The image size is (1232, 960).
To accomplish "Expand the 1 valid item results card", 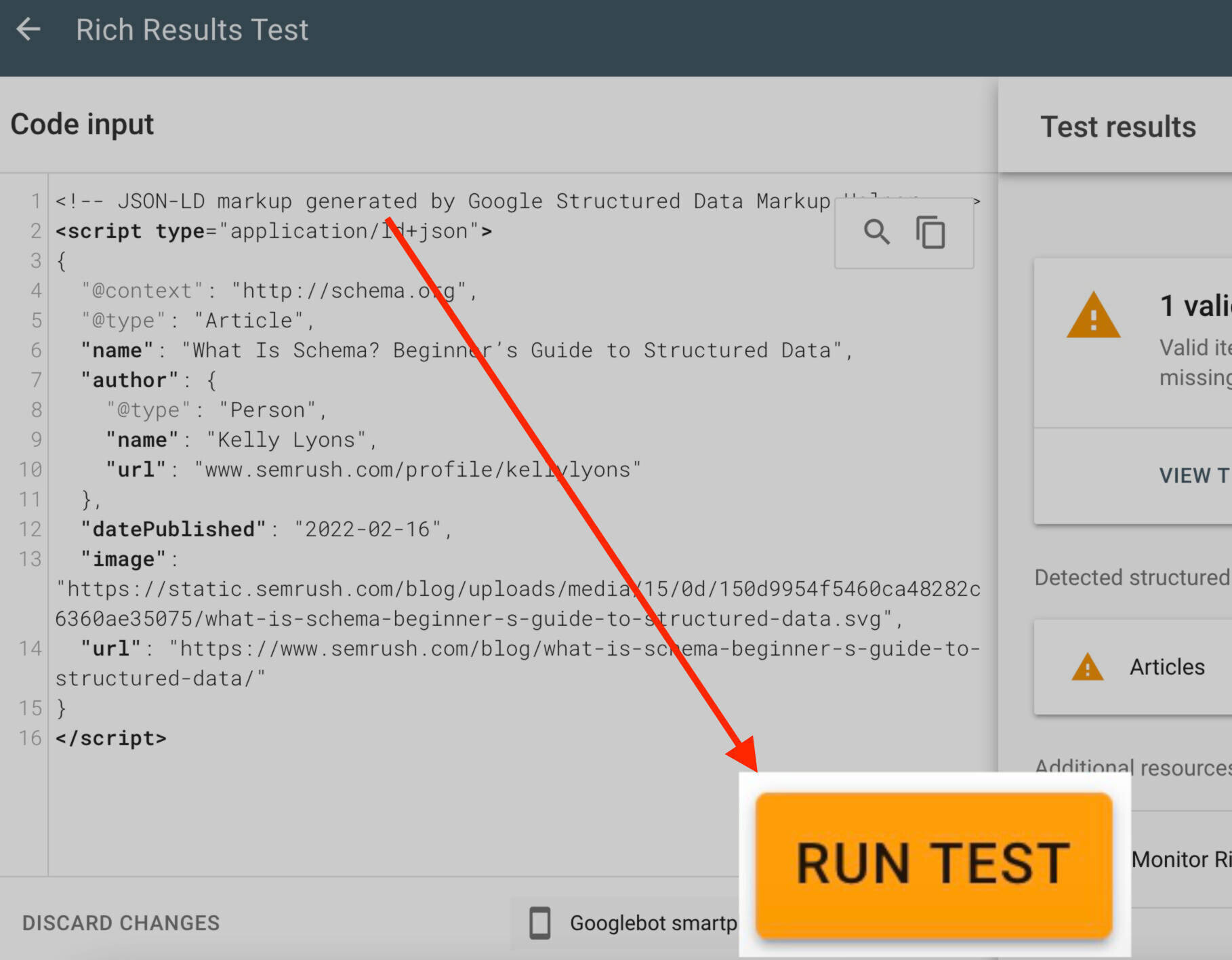I will [x=1152, y=339].
